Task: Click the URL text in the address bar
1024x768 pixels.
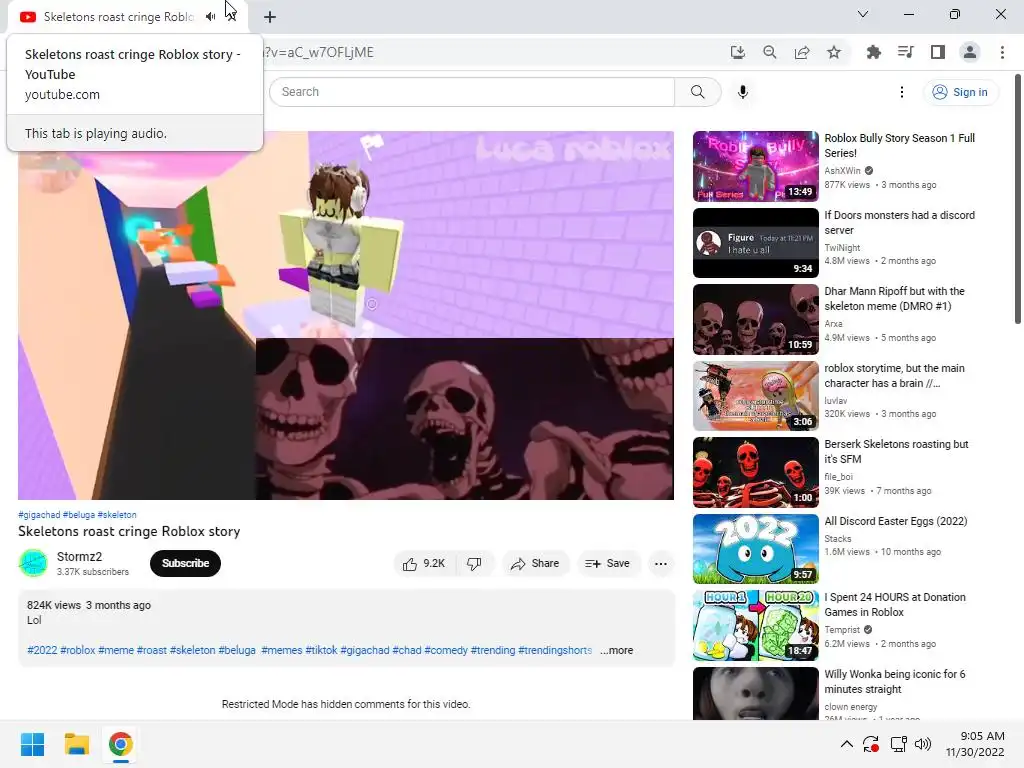Action: point(319,52)
